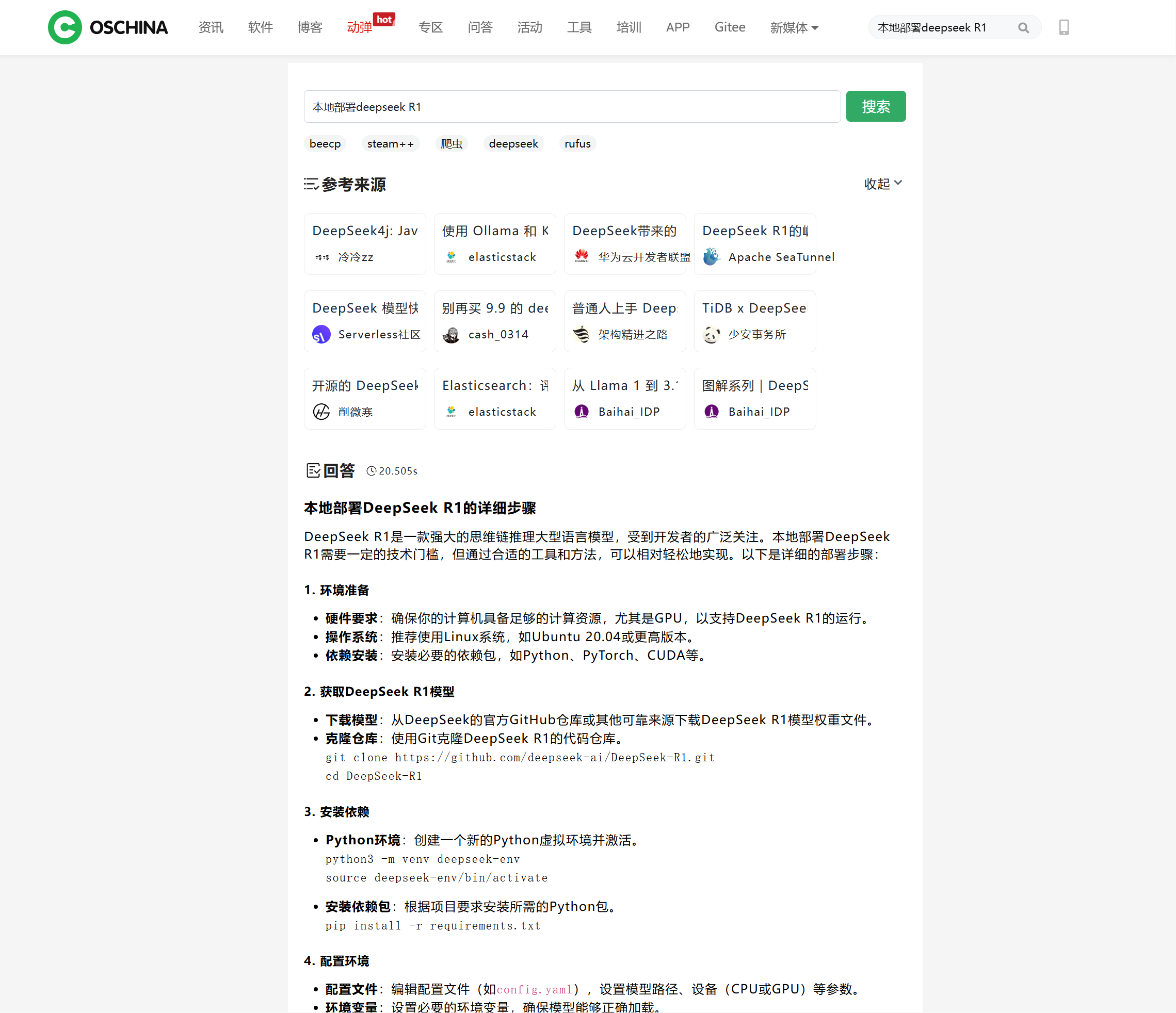This screenshot has height=1013, width=1176.
Task: Open the 普通人上手 Deep source card
Action: tap(625, 322)
